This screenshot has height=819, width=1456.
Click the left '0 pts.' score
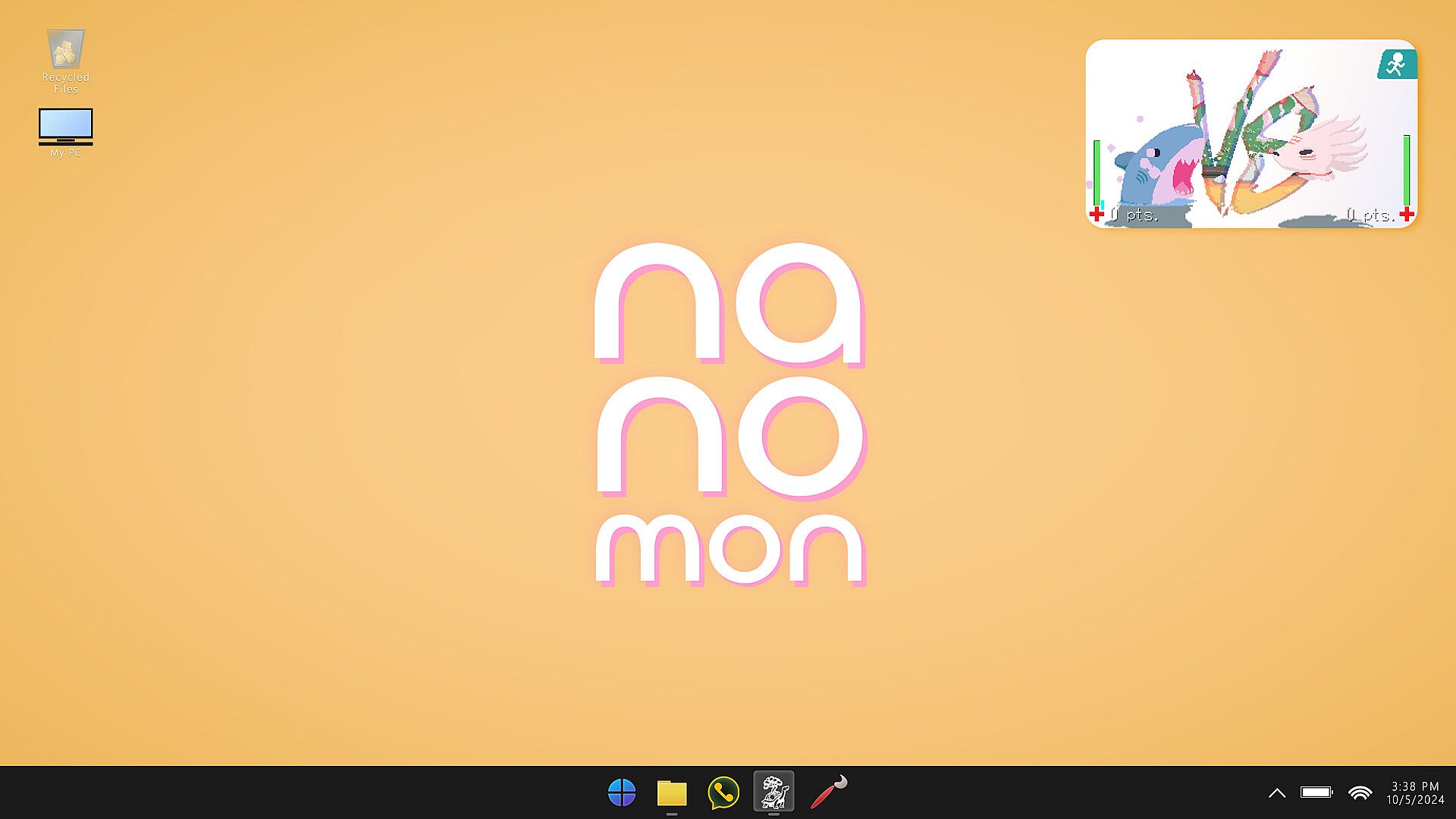pos(1134,215)
